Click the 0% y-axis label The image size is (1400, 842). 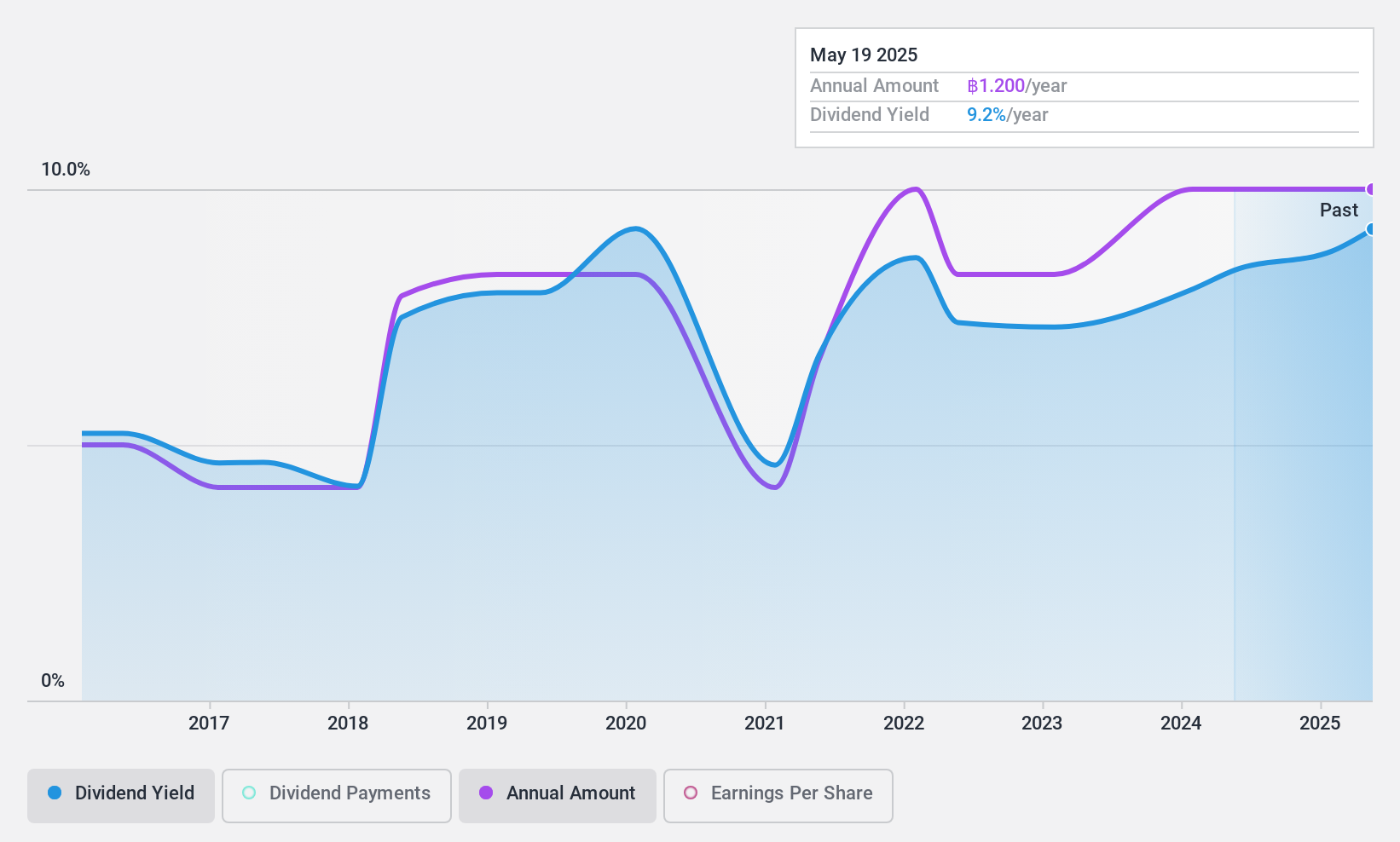click(x=53, y=681)
